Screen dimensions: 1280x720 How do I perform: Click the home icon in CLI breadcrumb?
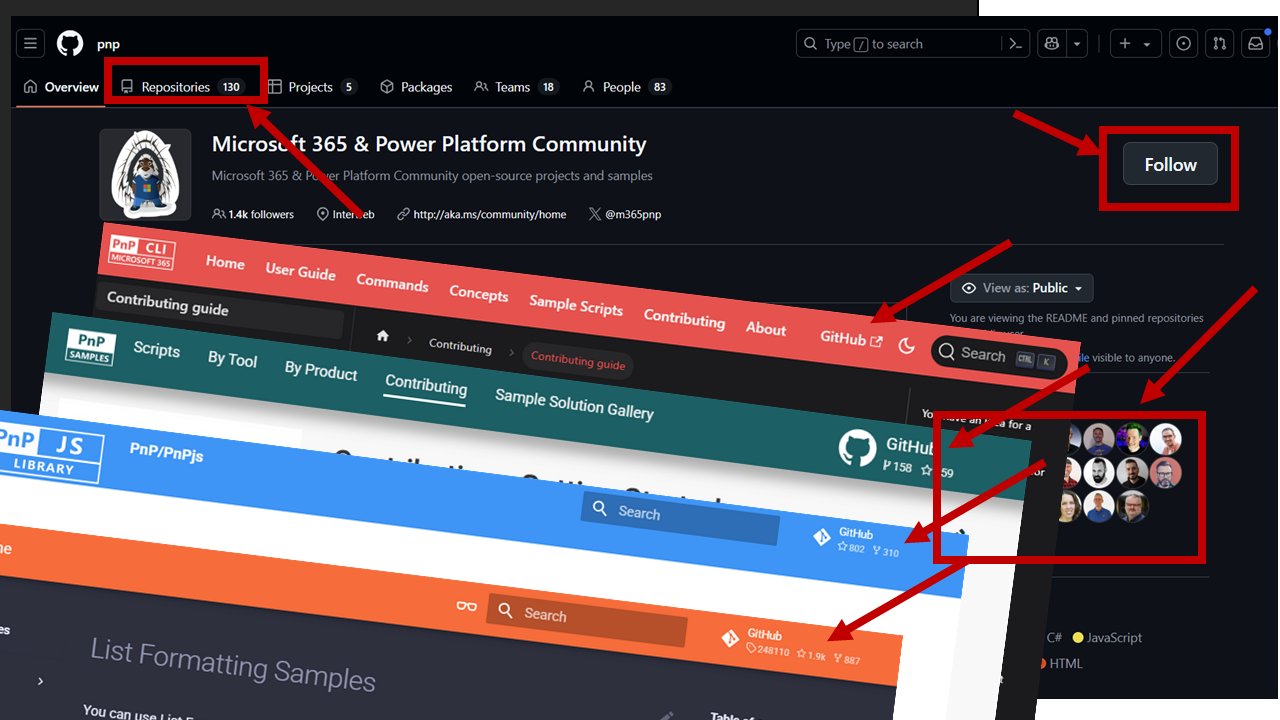[x=382, y=336]
